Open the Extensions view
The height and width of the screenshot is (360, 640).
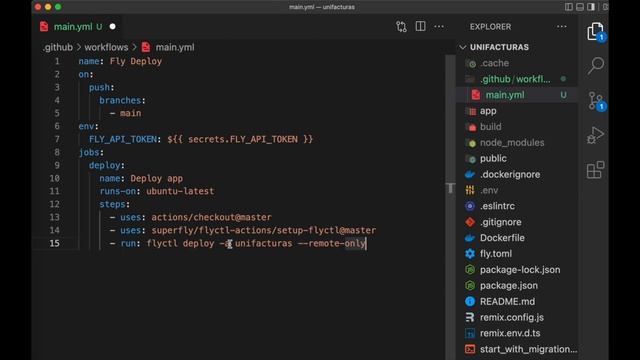click(x=596, y=170)
